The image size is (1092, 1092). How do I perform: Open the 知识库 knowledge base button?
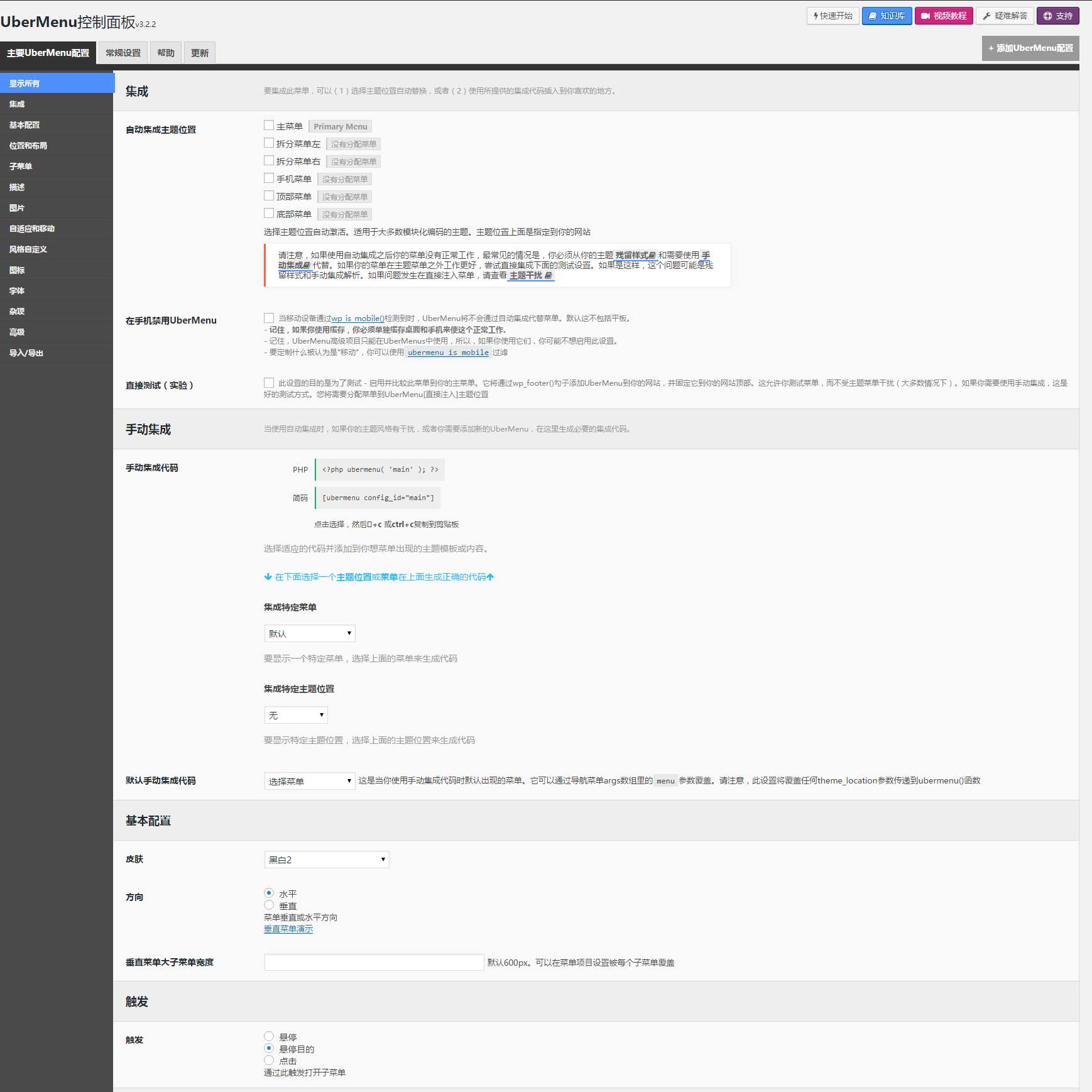pos(887,16)
